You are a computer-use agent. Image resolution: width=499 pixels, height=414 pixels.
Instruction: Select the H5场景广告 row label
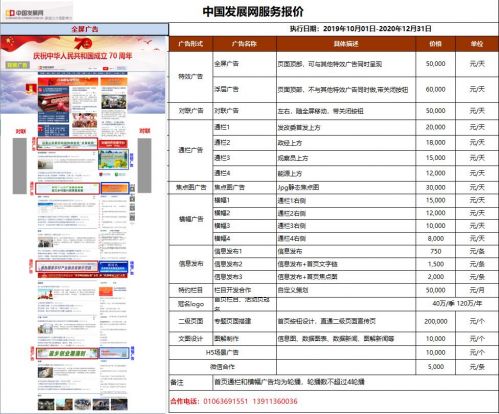tap(222, 352)
